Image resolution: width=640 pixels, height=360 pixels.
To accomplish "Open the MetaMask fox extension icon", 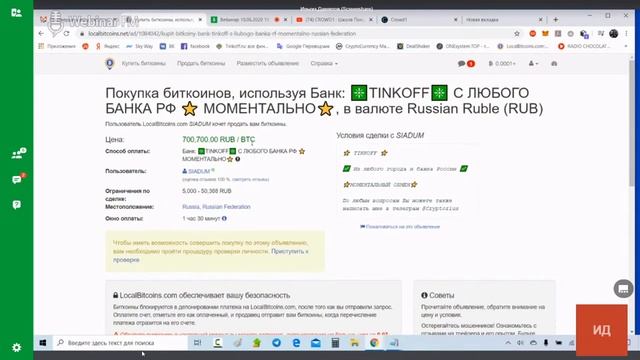I will (x=545, y=33).
